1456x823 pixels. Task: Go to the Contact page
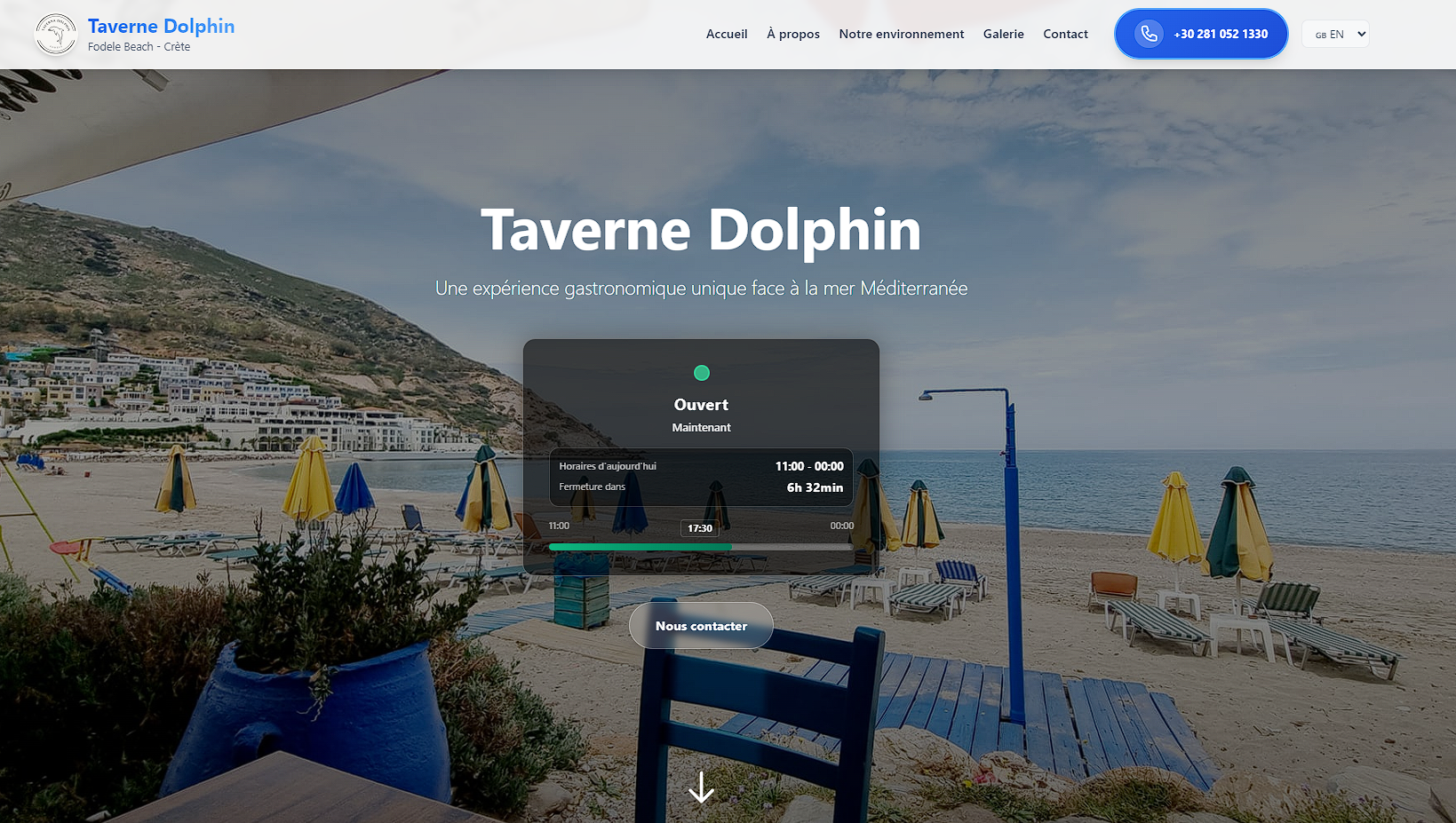[1065, 34]
